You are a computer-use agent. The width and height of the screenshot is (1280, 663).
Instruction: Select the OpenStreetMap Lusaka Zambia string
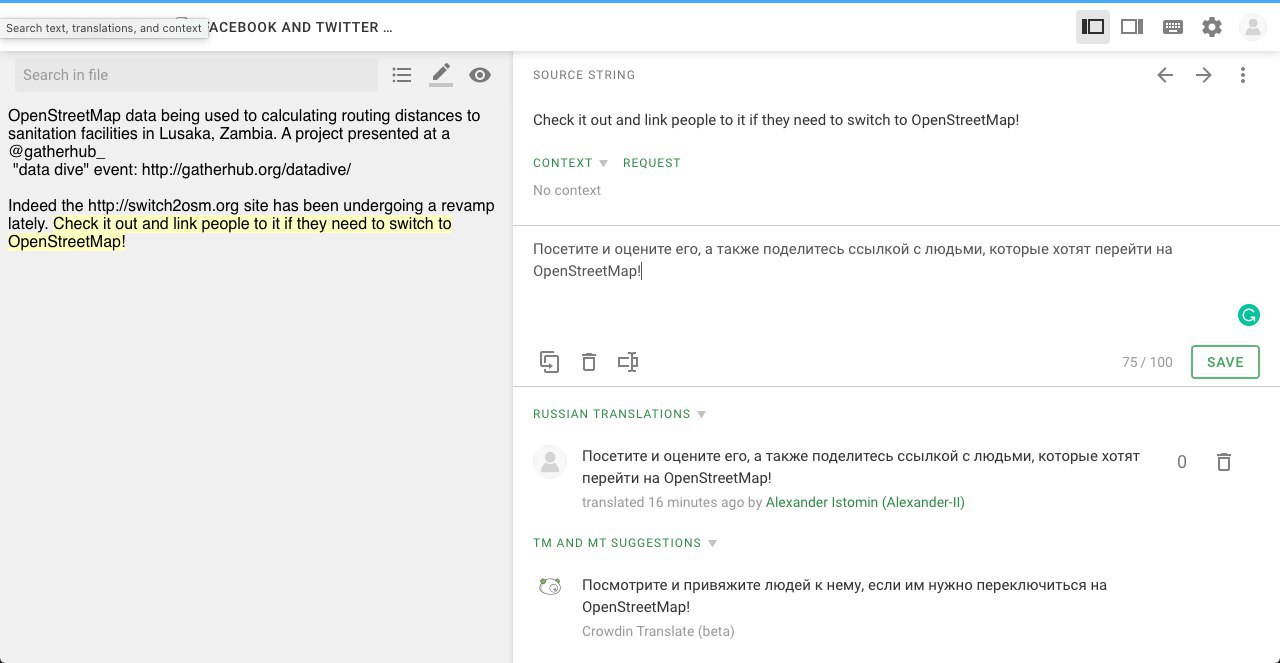coord(244,133)
